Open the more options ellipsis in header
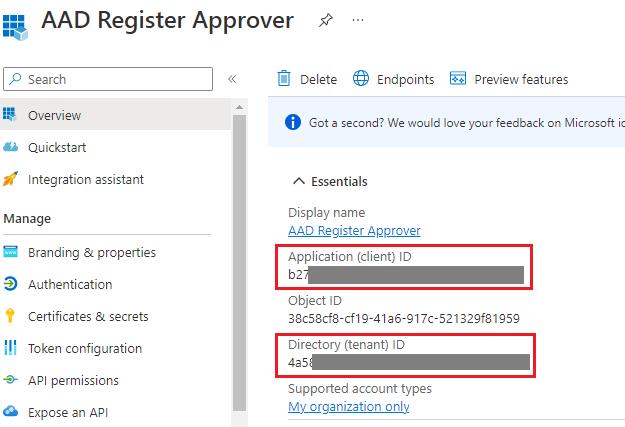625x427 pixels. click(358, 20)
